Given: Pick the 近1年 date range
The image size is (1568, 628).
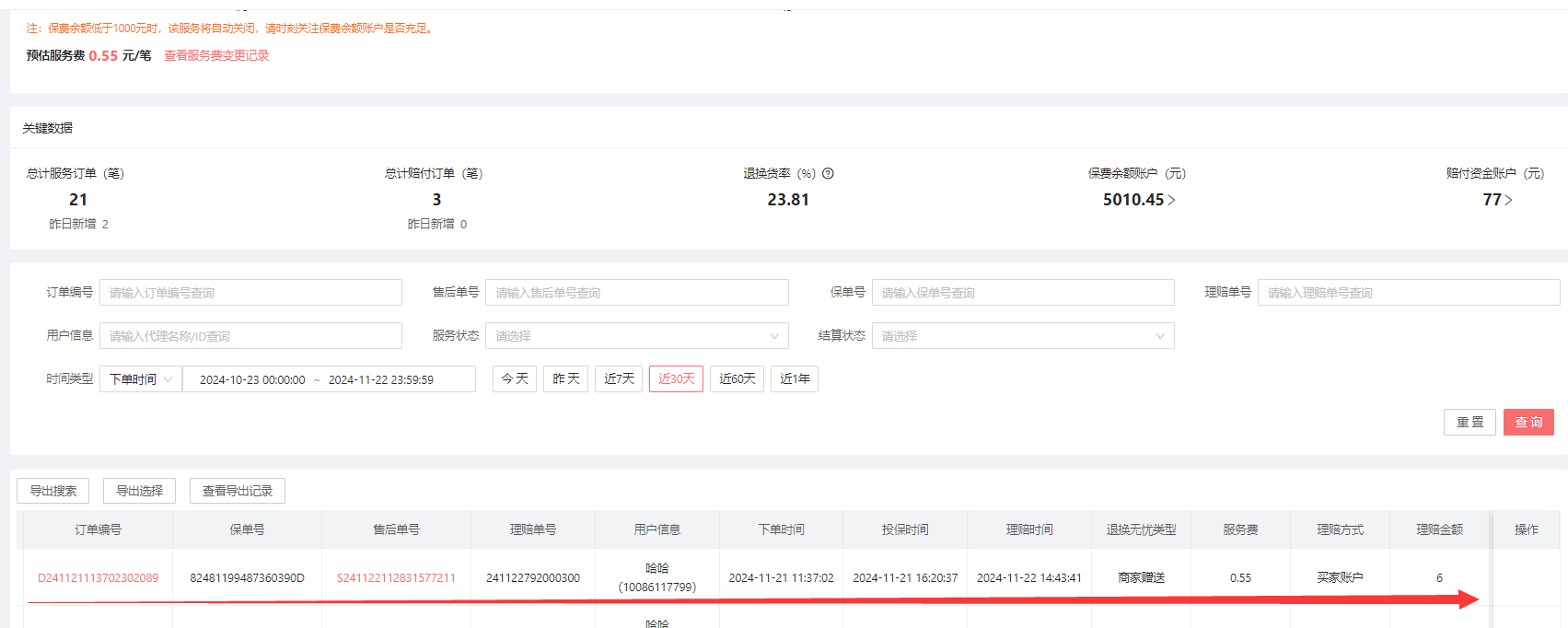Looking at the screenshot, I should [x=795, y=379].
